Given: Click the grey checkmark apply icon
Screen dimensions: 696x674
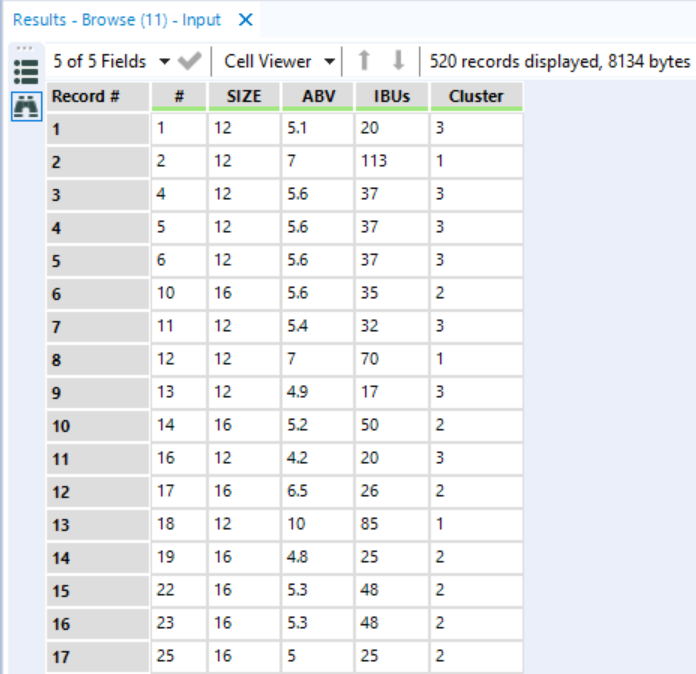Looking at the screenshot, I should tap(189, 61).
